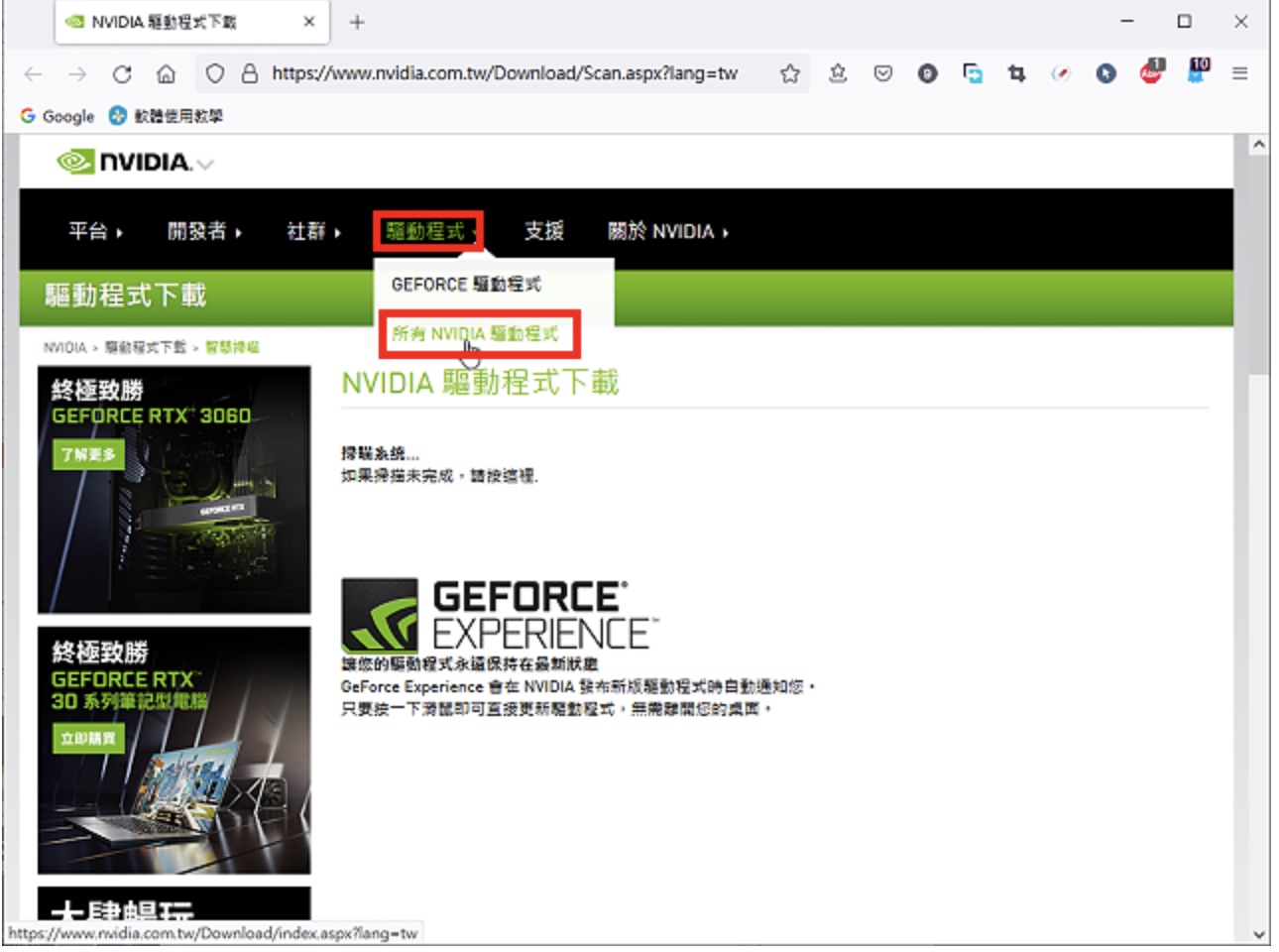1279x952 pixels.
Task: Click the tracking protection shield icon
Action: [215, 73]
